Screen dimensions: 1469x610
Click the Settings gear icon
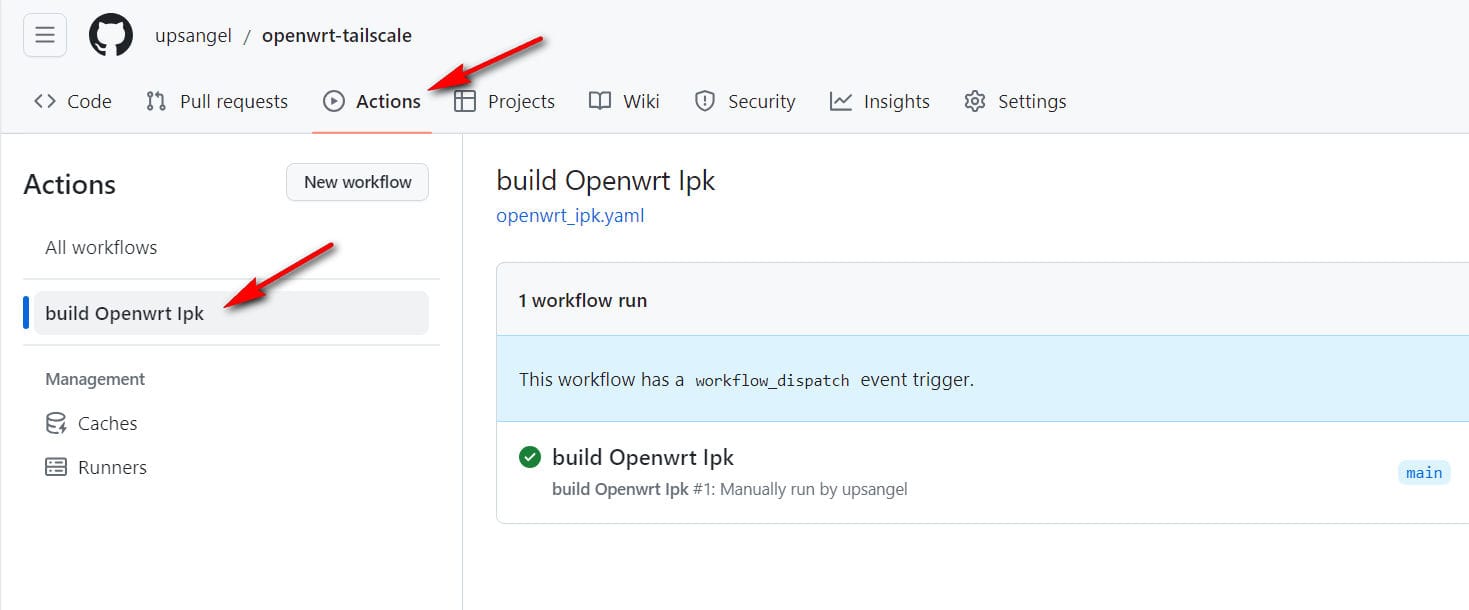[975, 101]
